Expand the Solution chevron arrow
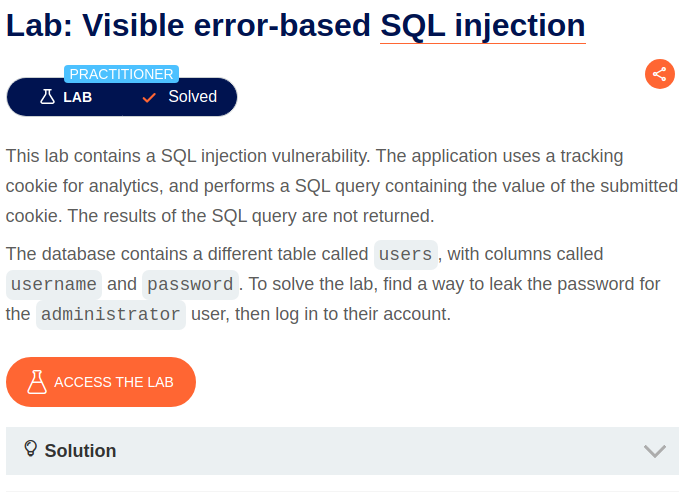The height and width of the screenshot is (496, 689). coord(655,451)
